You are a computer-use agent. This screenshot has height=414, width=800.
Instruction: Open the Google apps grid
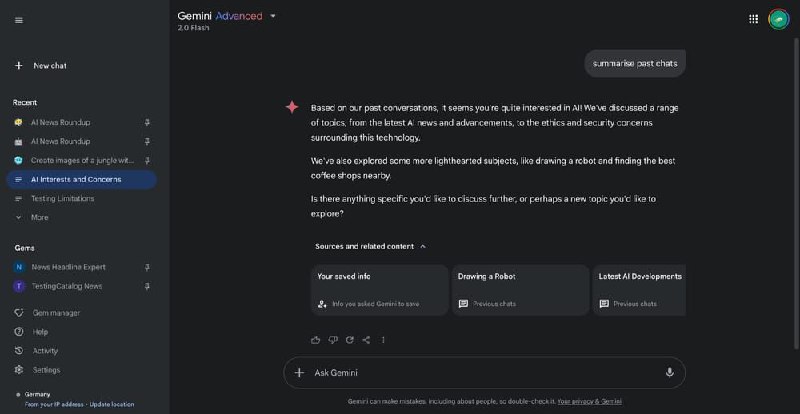coord(753,19)
